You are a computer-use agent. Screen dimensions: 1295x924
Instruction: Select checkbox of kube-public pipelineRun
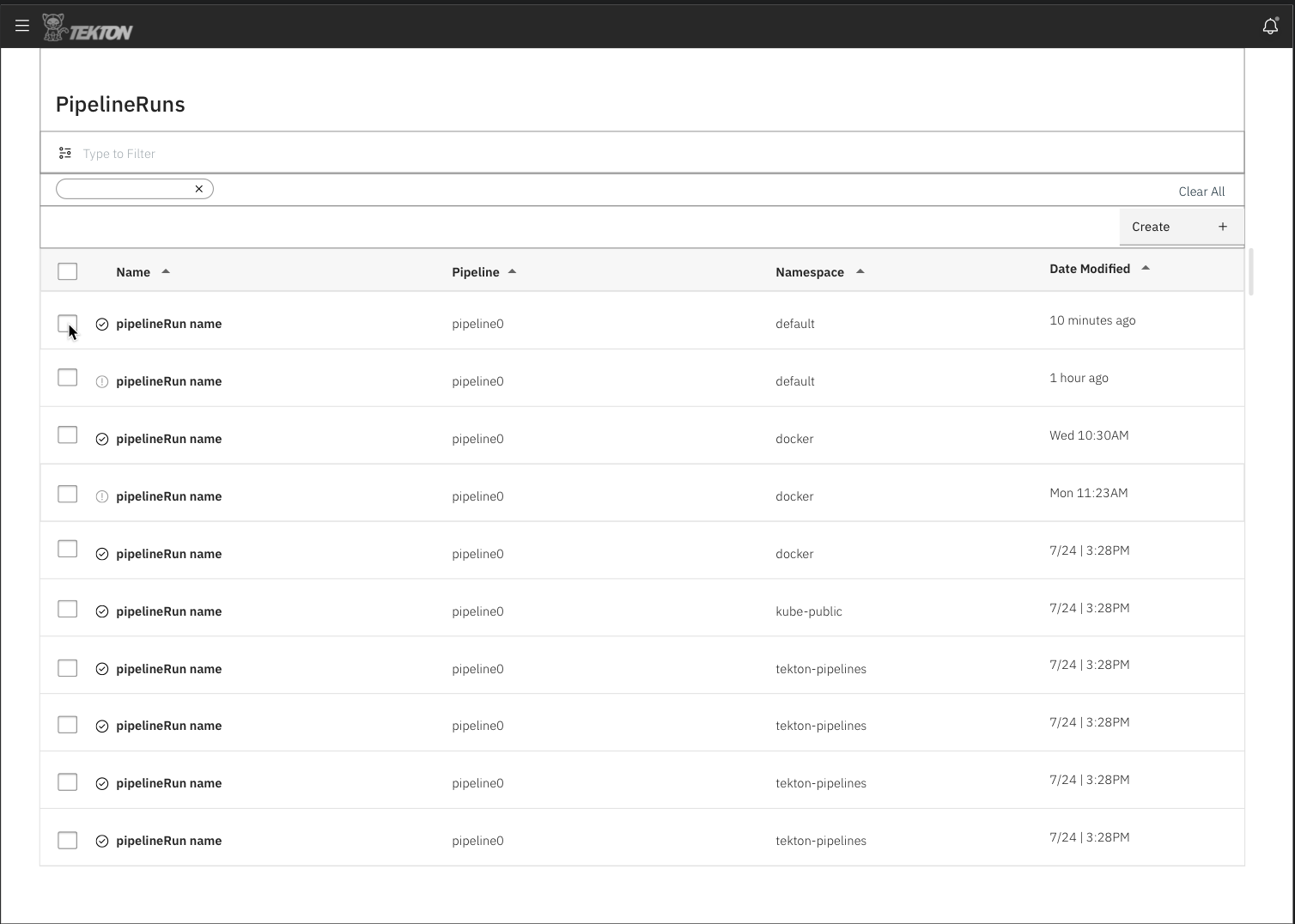[x=67, y=608]
